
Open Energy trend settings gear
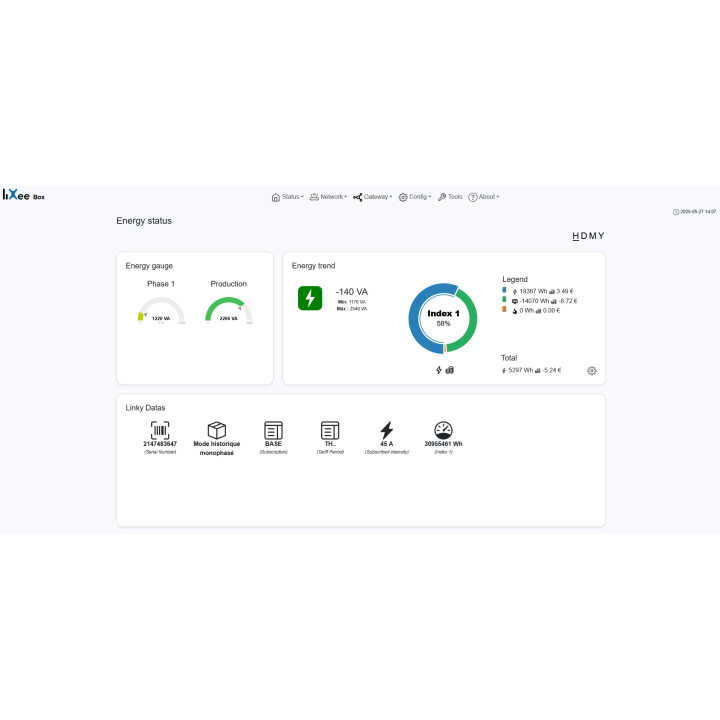pos(592,371)
